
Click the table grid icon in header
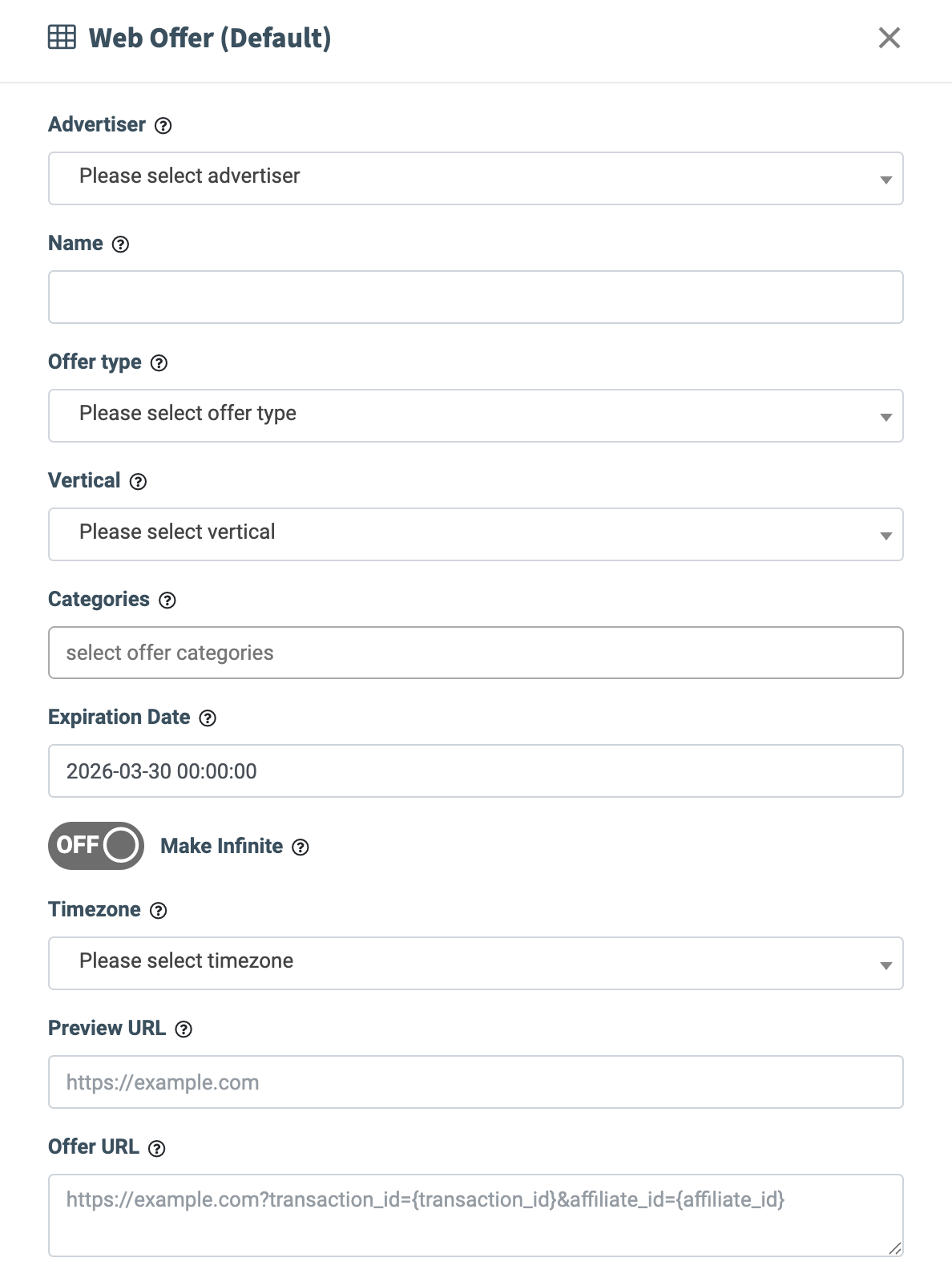pyautogui.click(x=63, y=38)
